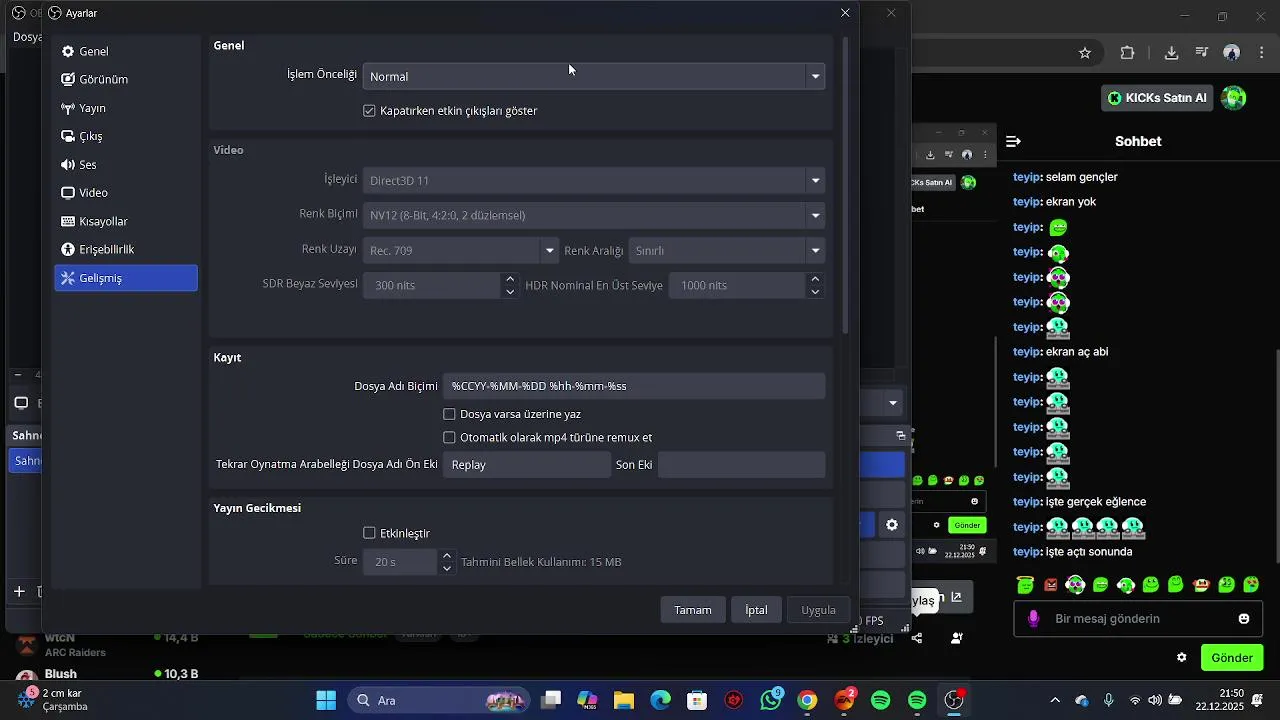
Task: Open browser profile picture
Action: [x=1232, y=53]
